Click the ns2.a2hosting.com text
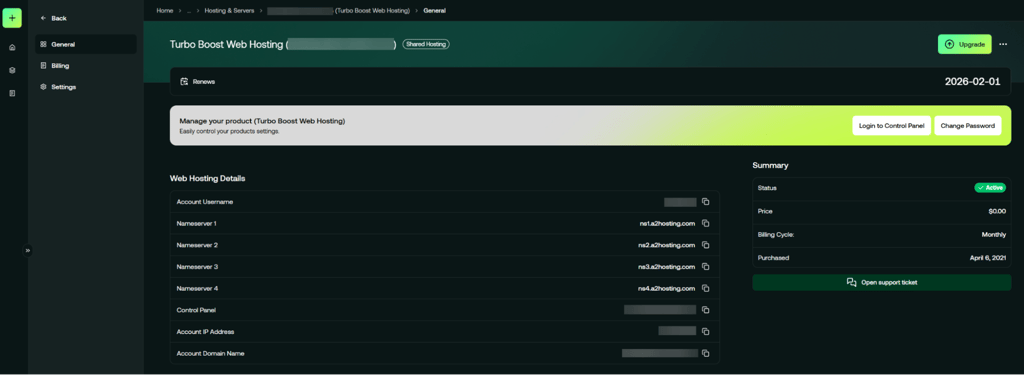The image size is (1024, 375). 667,245
